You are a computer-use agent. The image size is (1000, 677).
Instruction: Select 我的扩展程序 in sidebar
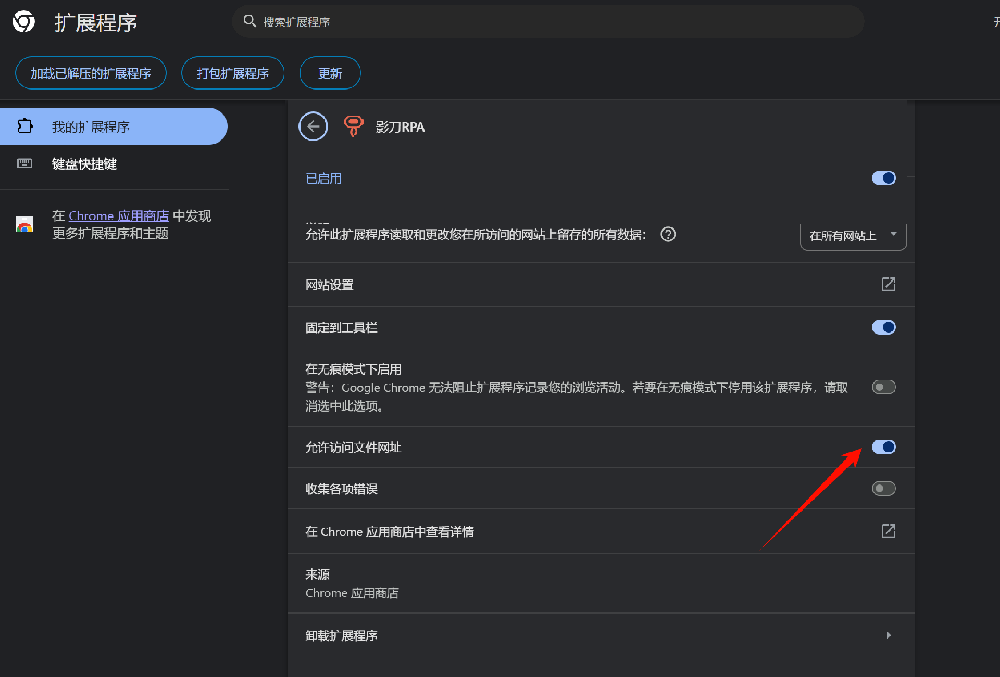coord(114,126)
